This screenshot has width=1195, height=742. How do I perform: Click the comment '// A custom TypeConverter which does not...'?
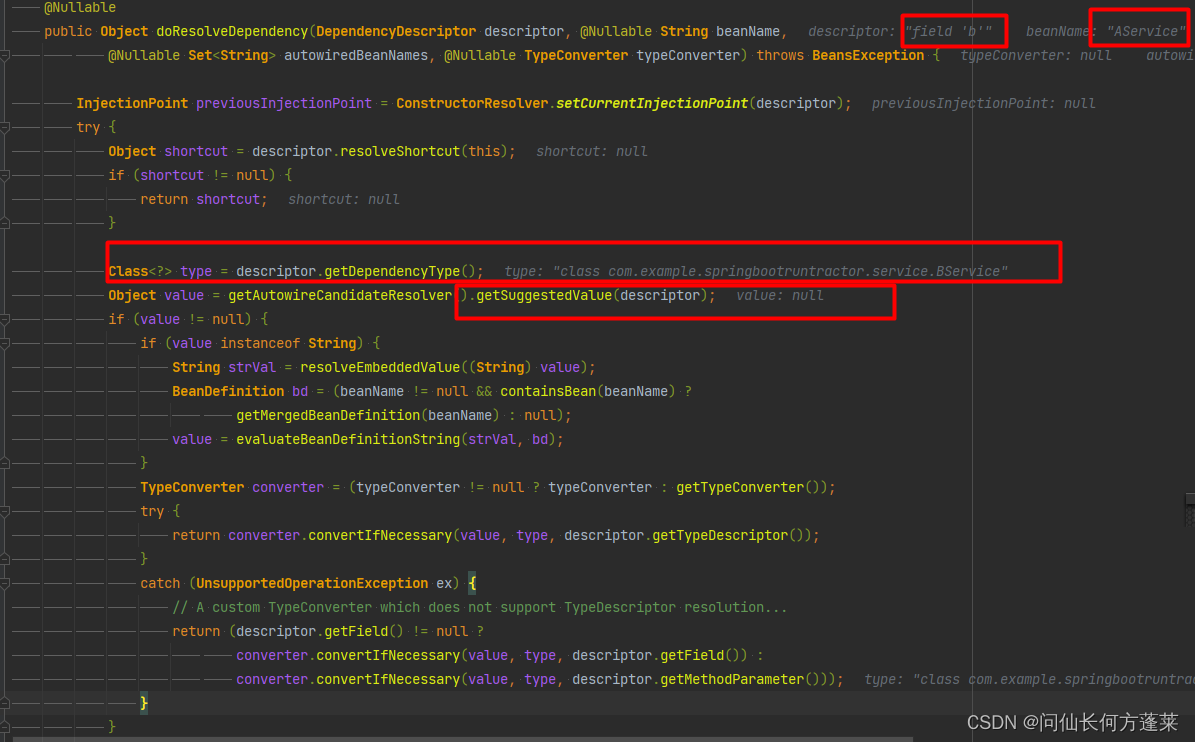click(479, 607)
